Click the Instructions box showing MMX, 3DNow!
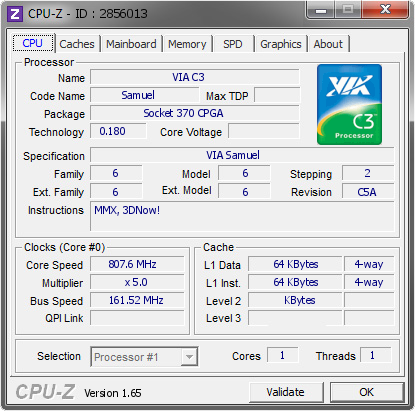415x411 pixels. click(x=242, y=216)
